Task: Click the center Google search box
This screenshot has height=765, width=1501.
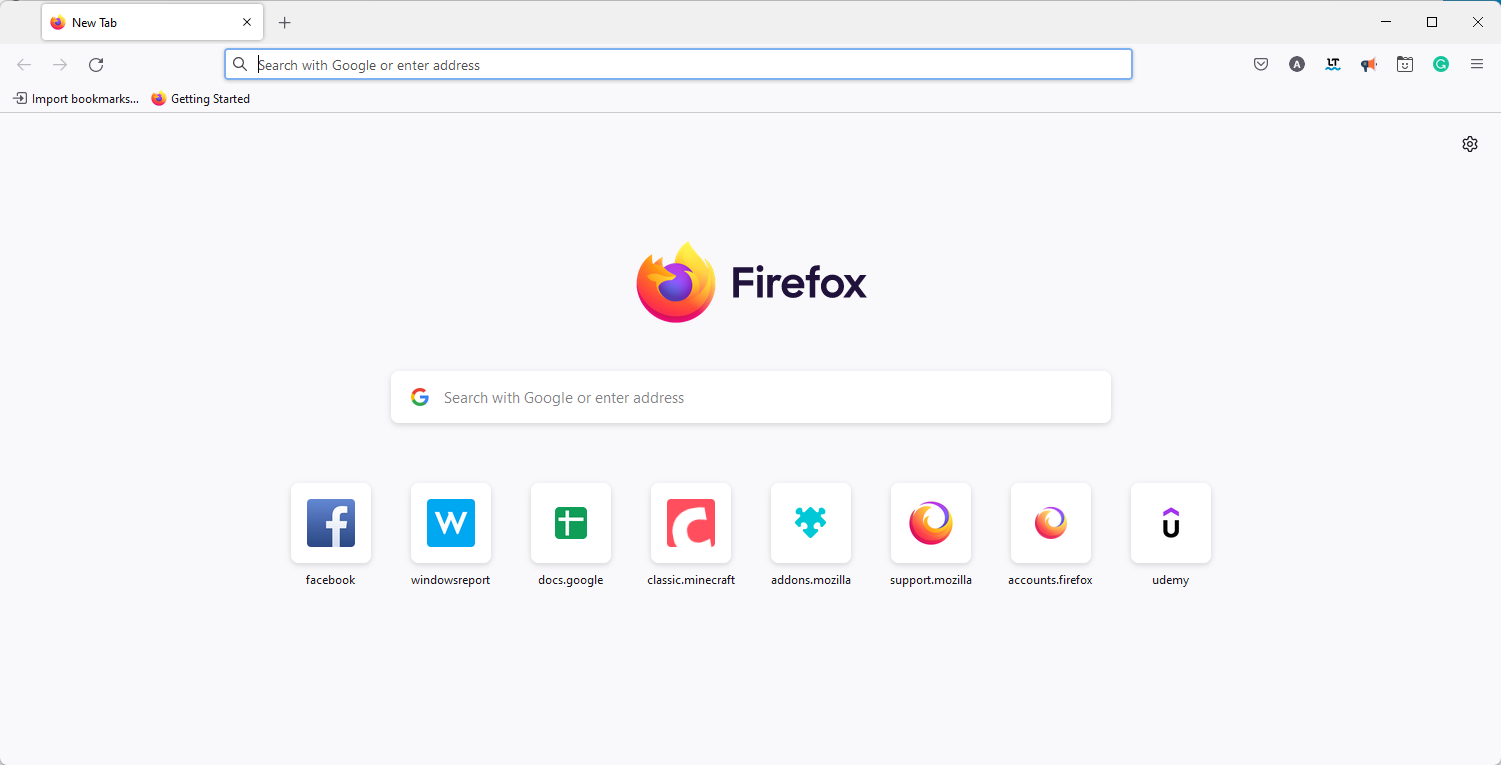Action: coord(751,398)
